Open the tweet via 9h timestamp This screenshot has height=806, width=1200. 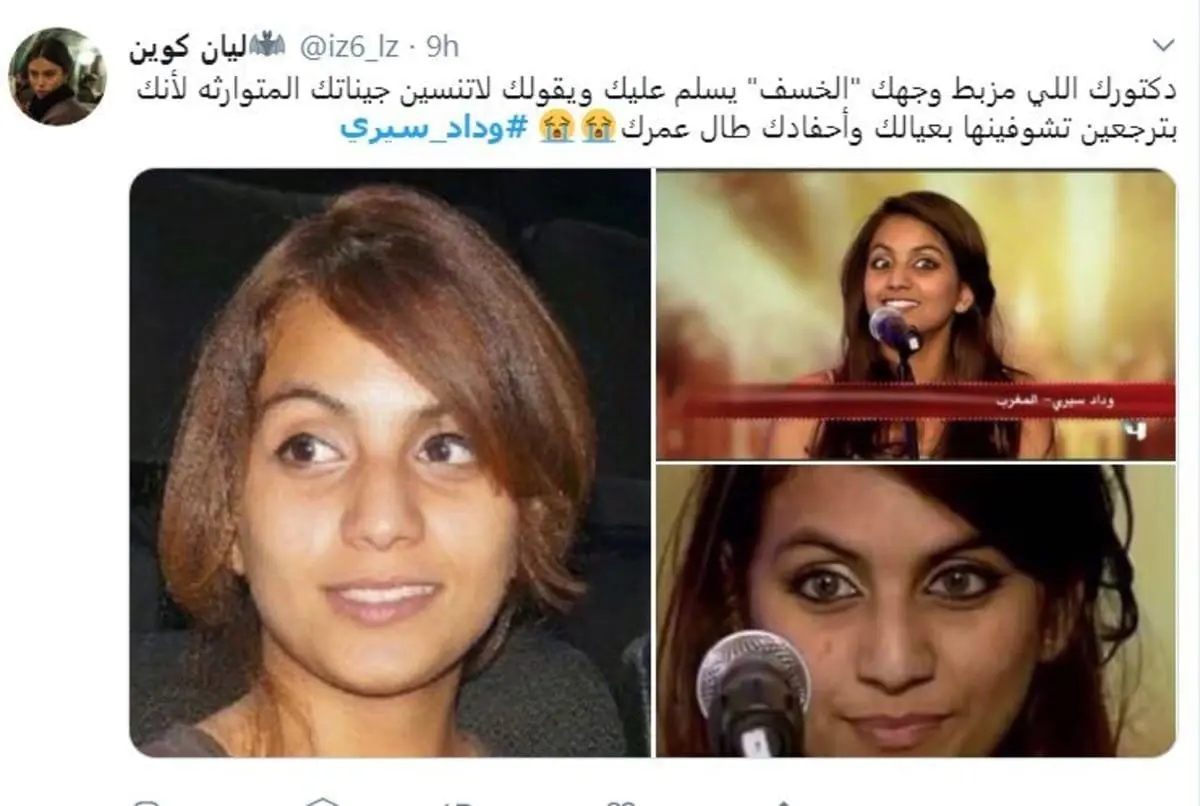441,46
